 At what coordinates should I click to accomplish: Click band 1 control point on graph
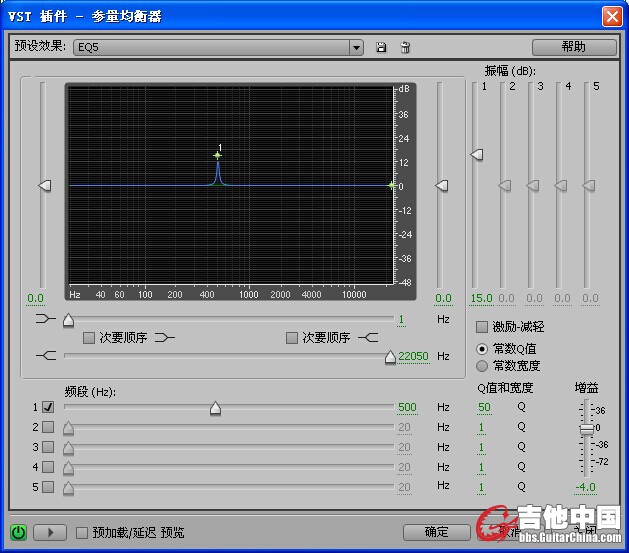217,155
